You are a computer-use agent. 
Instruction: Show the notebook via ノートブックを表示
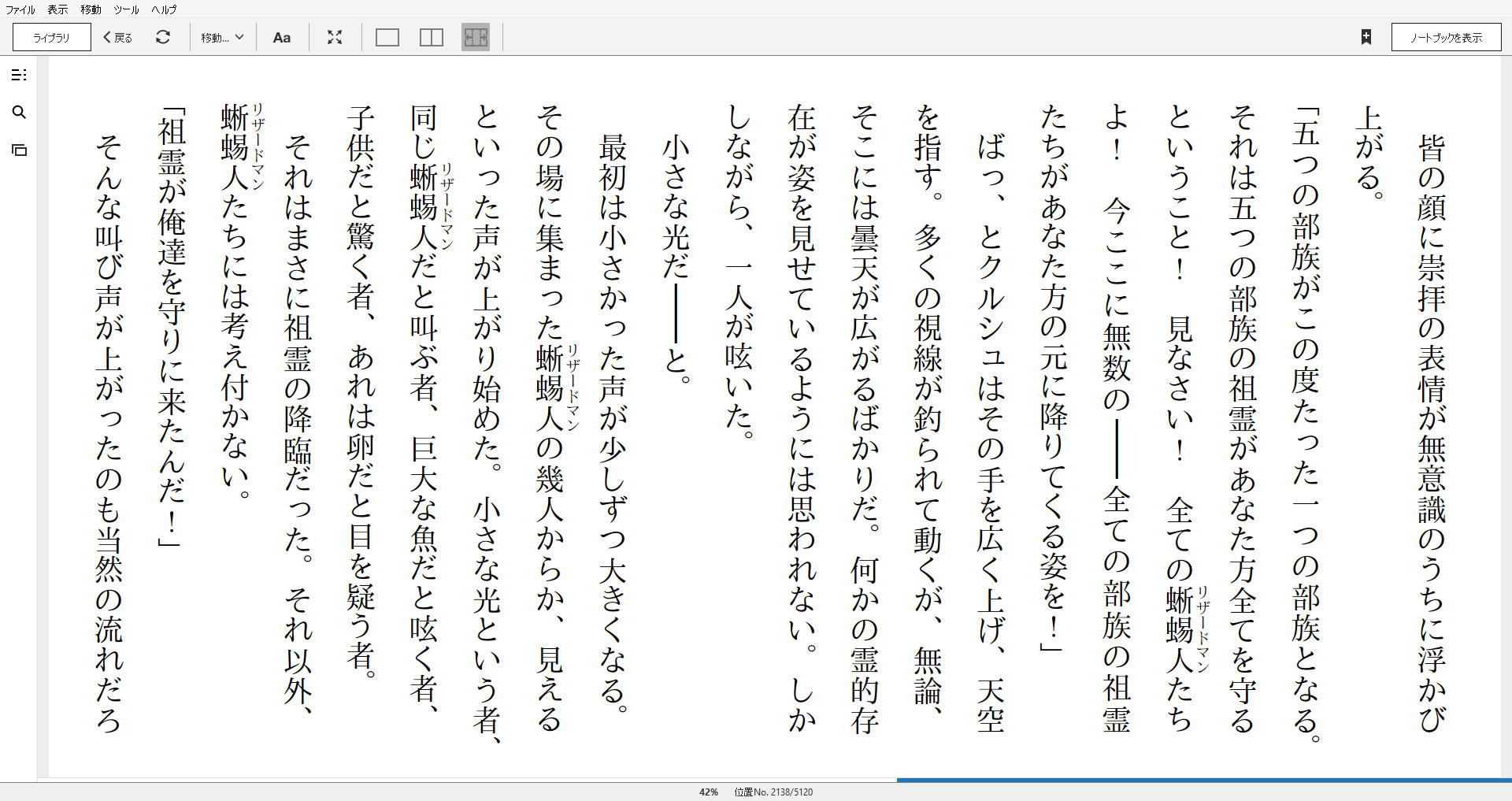(1446, 36)
